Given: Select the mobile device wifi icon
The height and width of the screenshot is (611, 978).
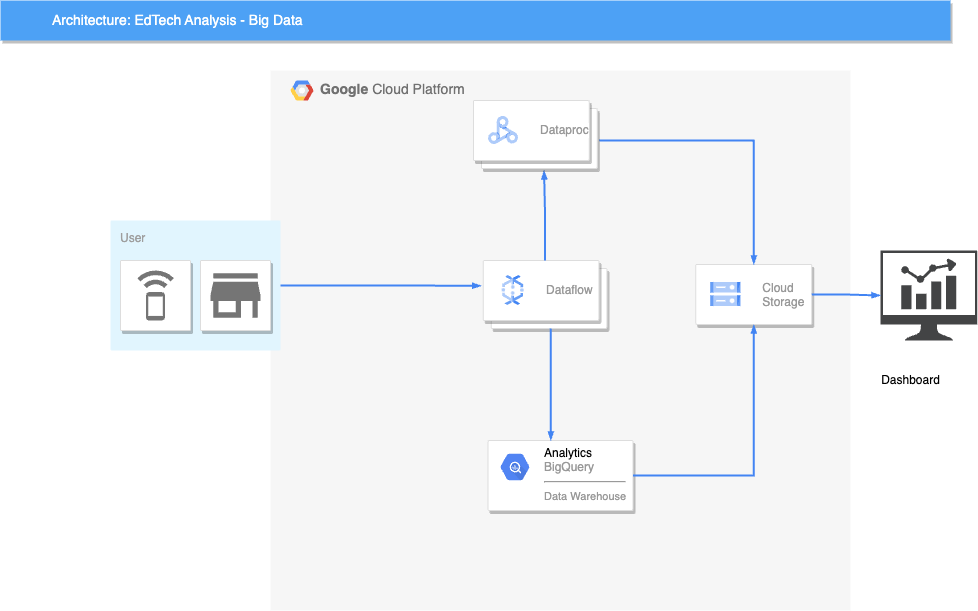Looking at the screenshot, I should (156, 296).
